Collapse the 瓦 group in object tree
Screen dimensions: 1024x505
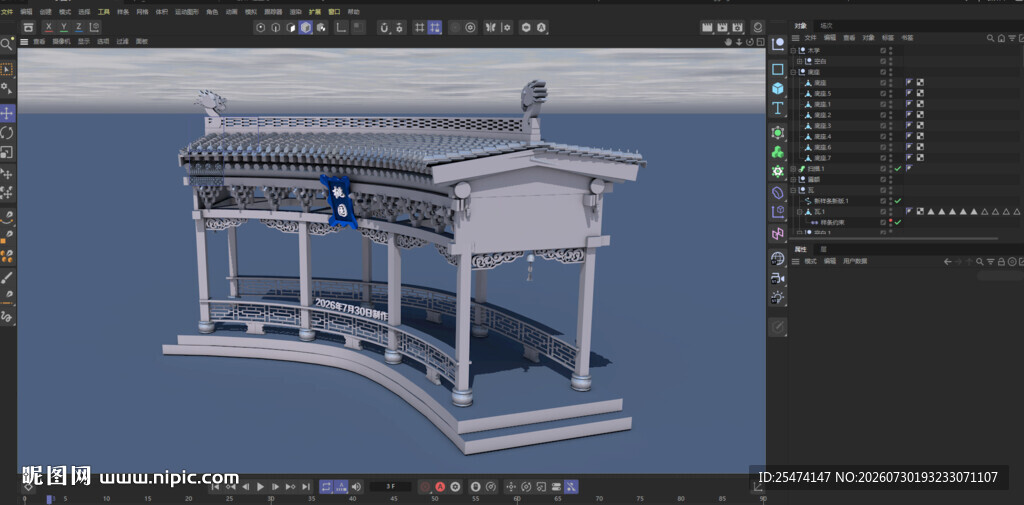[x=793, y=190]
